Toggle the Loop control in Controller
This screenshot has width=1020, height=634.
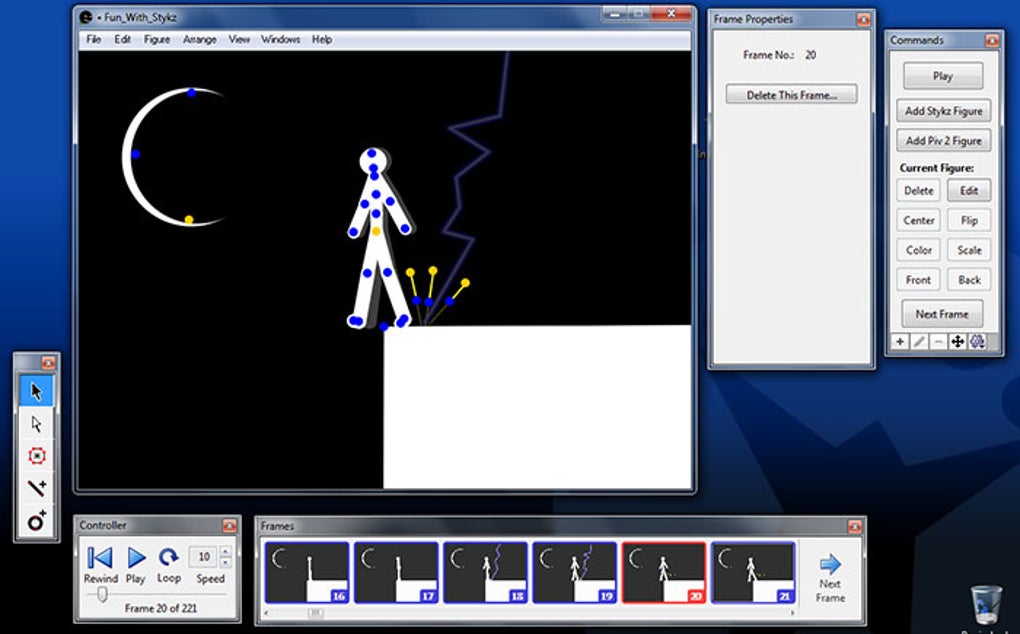[168, 557]
